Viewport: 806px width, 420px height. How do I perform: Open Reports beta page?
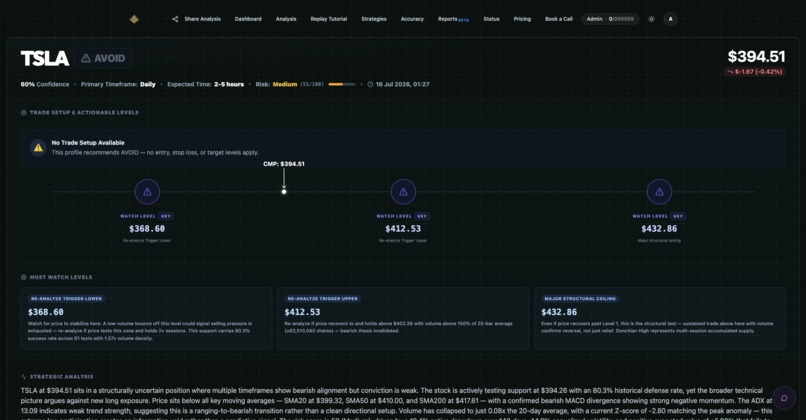click(x=453, y=19)
